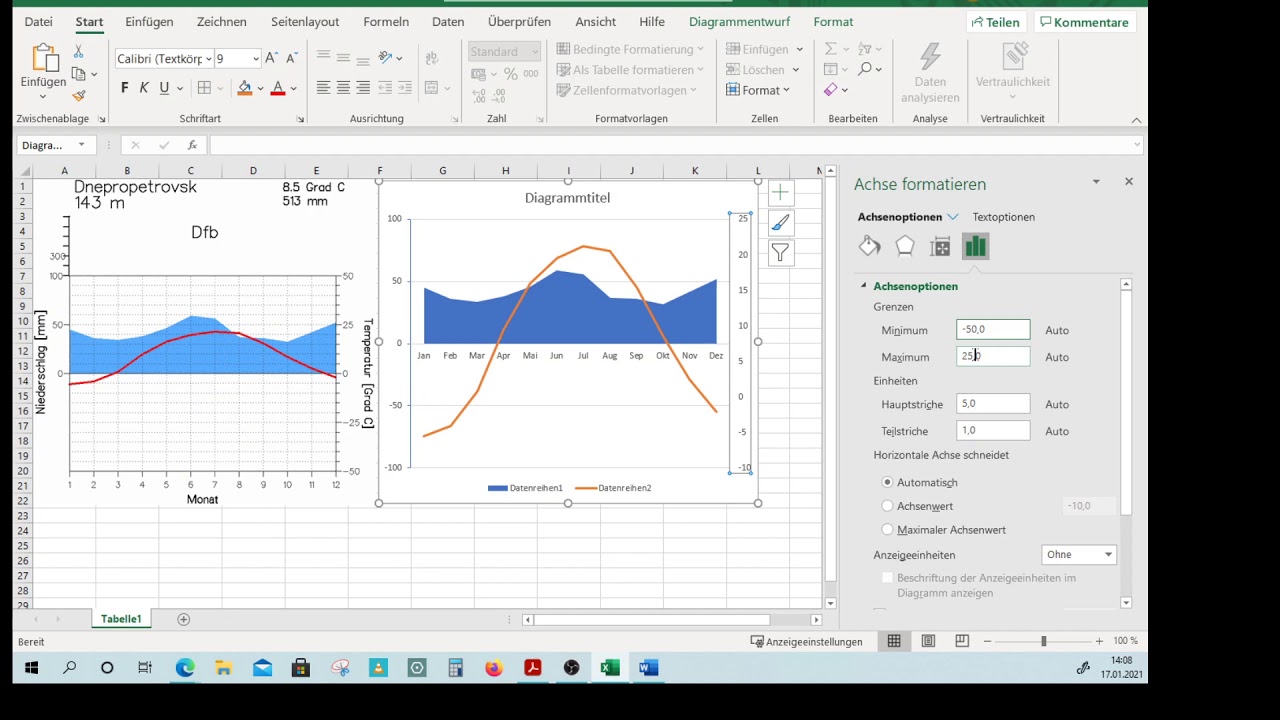This screenshot has width=1280, height=720.
Task: Click the Hauptstriche input field
Action: tap(993, 404)
